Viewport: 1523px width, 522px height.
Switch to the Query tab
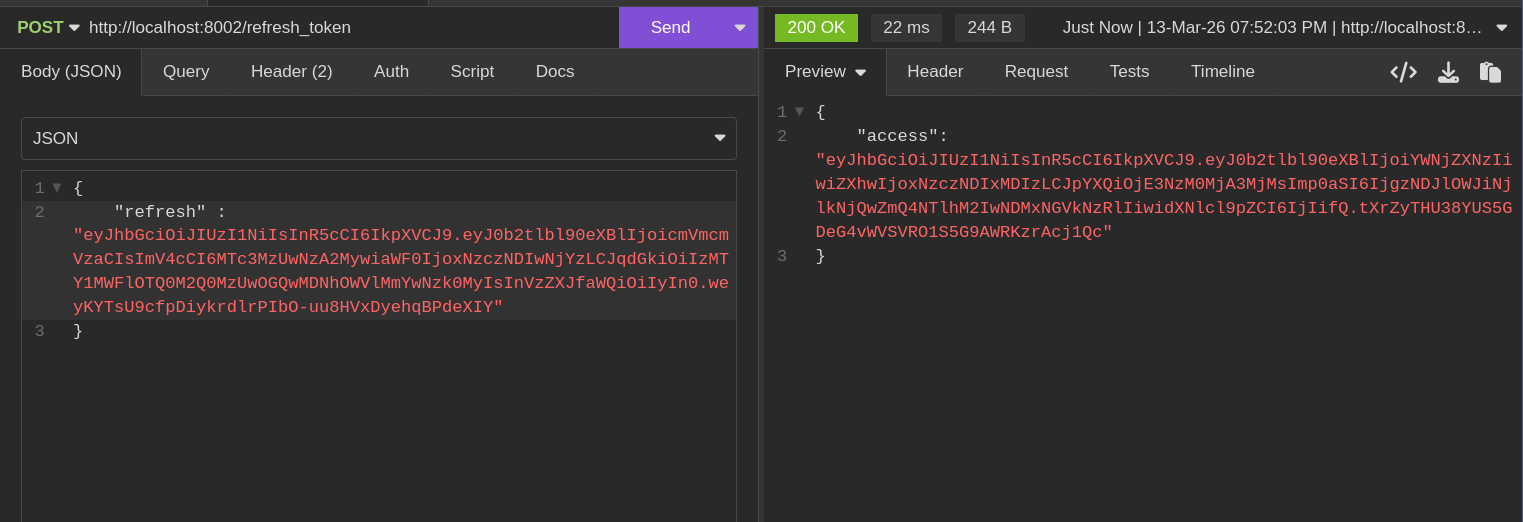tap(186, 72)
